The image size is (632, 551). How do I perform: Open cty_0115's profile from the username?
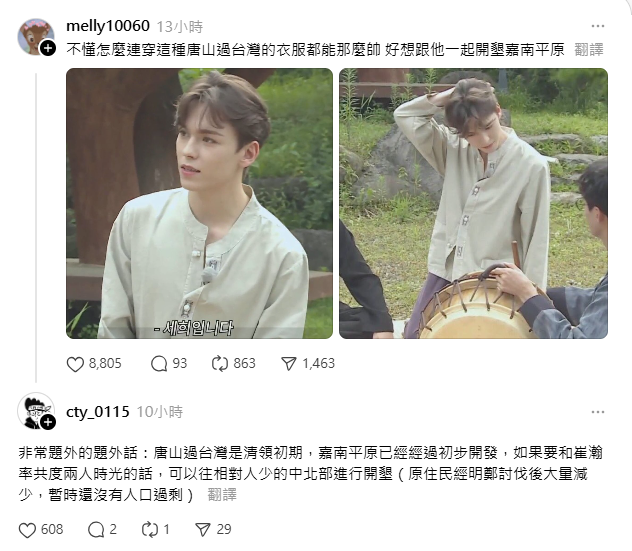pos(98,412)
